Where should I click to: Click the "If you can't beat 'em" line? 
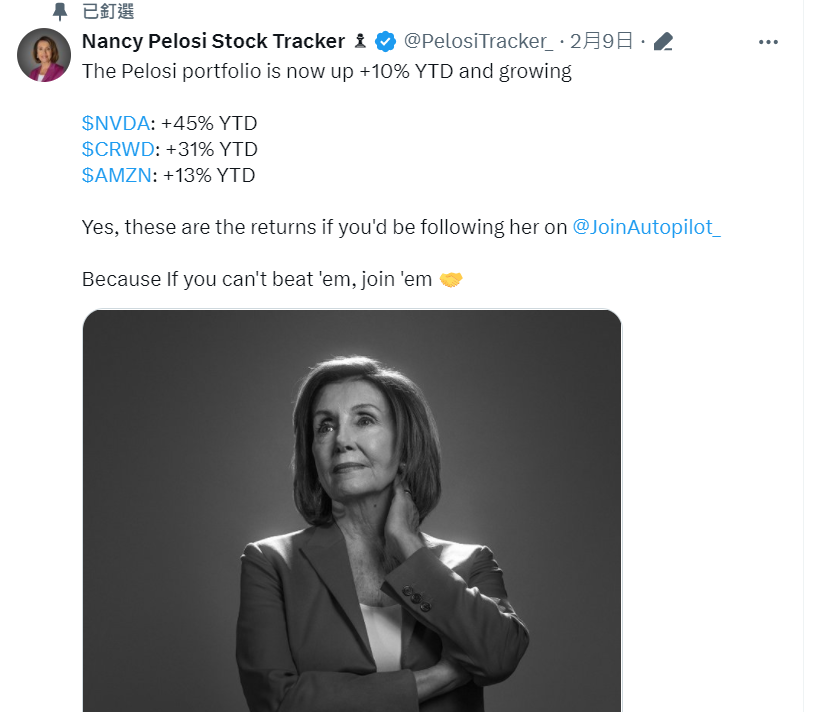point(272,279)
